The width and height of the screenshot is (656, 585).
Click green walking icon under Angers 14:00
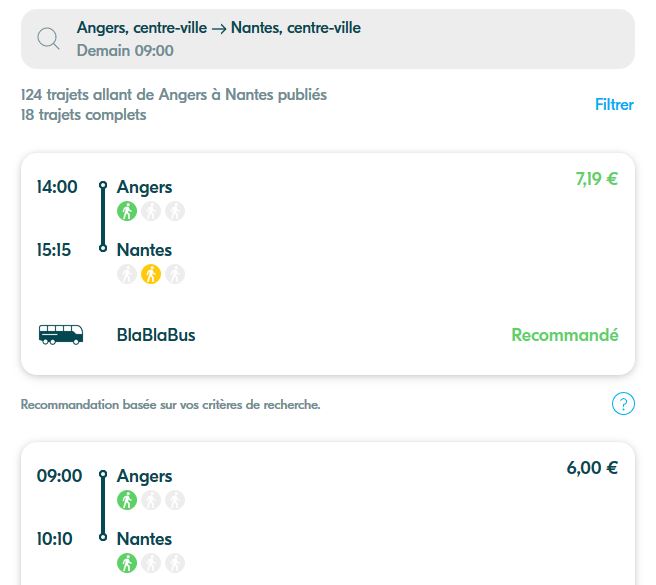tap(127, 211)
